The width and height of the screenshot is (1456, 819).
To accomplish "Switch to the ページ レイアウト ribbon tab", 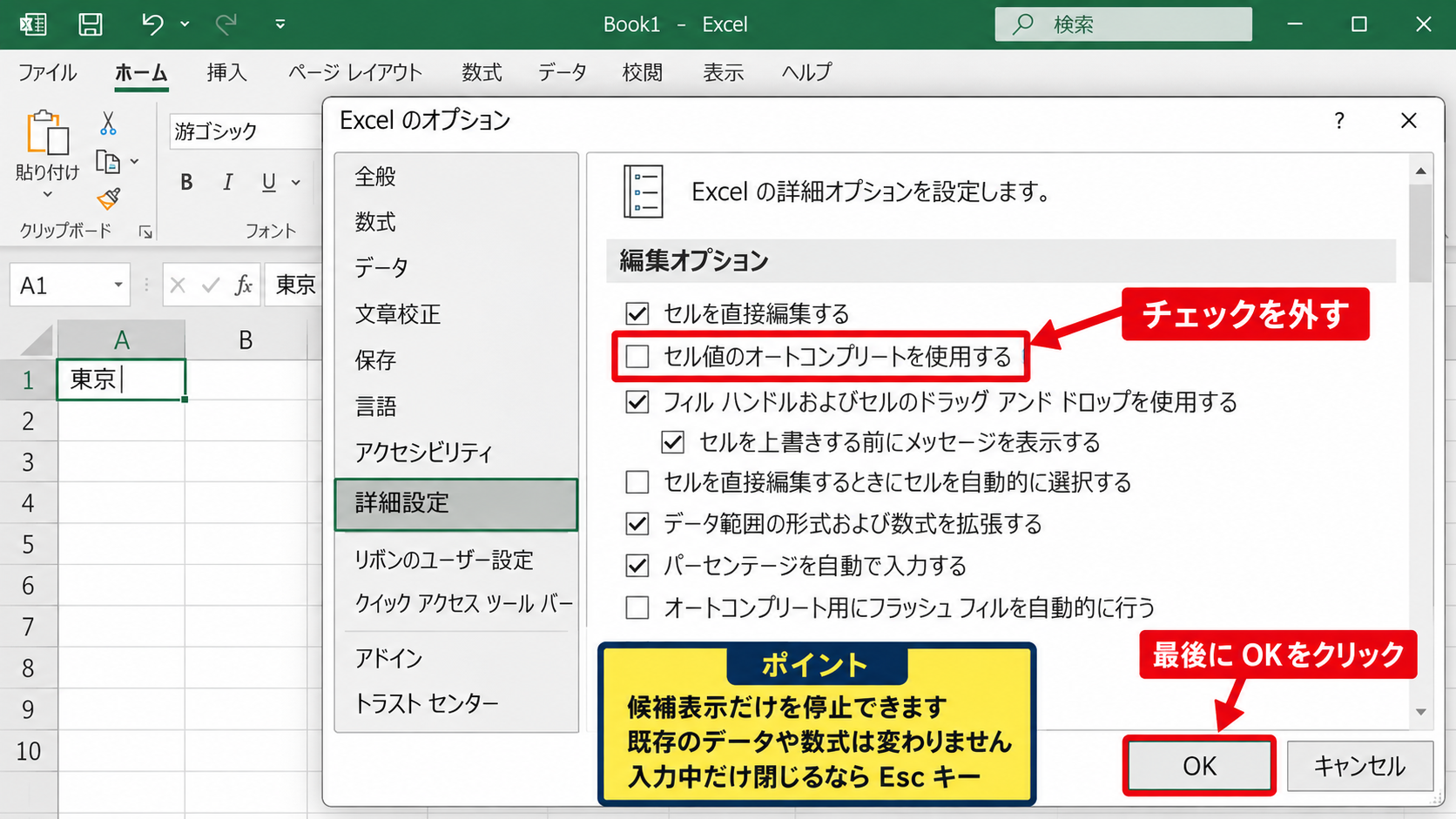I will [x=354, y=72].
